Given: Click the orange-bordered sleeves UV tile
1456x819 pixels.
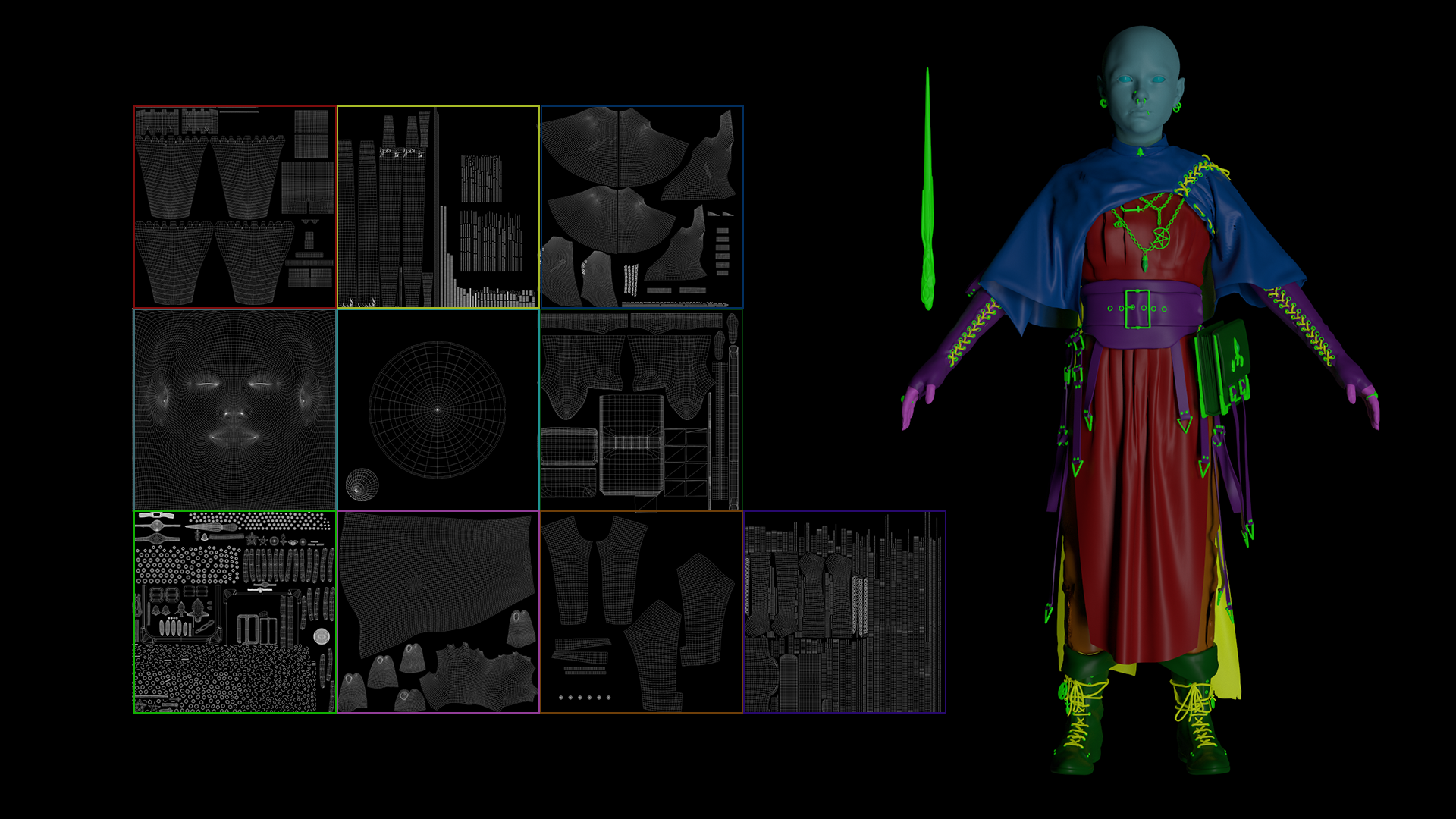Looking at the screenshot, I should pyautogui.click(x=641, y=612).
